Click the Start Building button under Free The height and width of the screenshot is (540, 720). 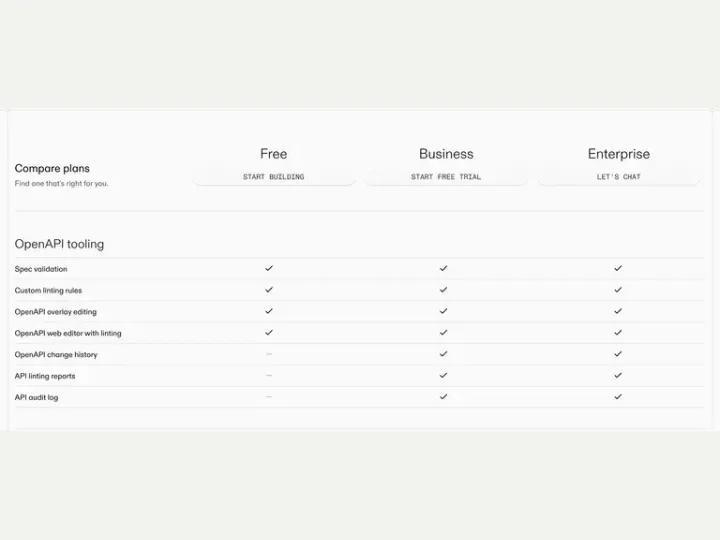[x=274, y=177]
